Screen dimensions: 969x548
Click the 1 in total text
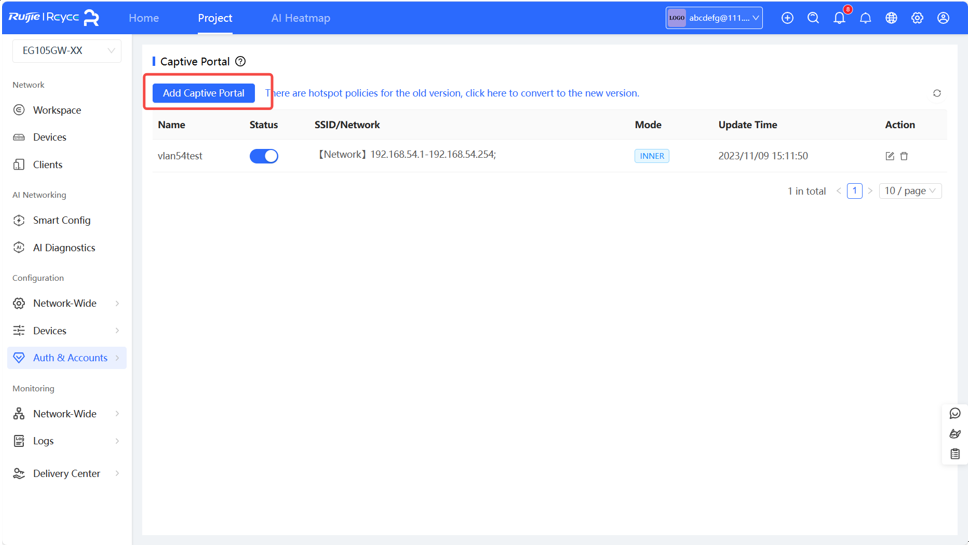coord(806,191)
